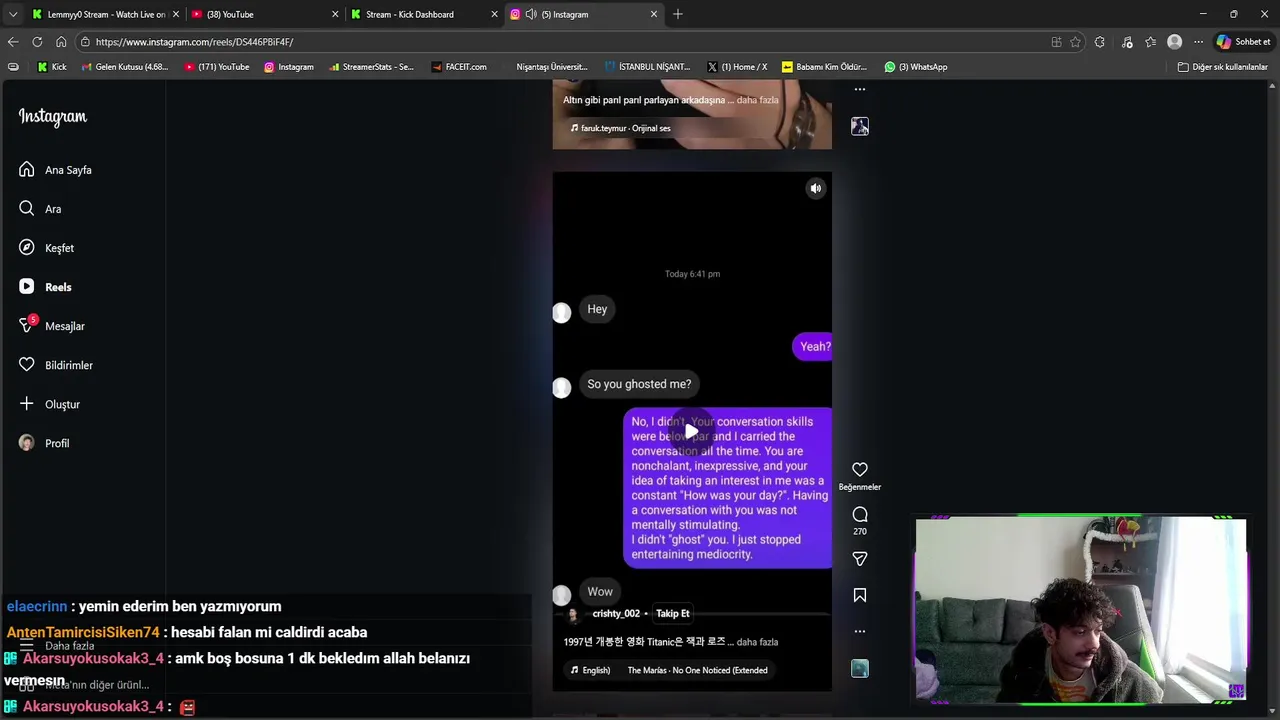Screen dimensions: 1280x720
Task: Click the Instagram logo wordmark
Action: click(53, 117)
